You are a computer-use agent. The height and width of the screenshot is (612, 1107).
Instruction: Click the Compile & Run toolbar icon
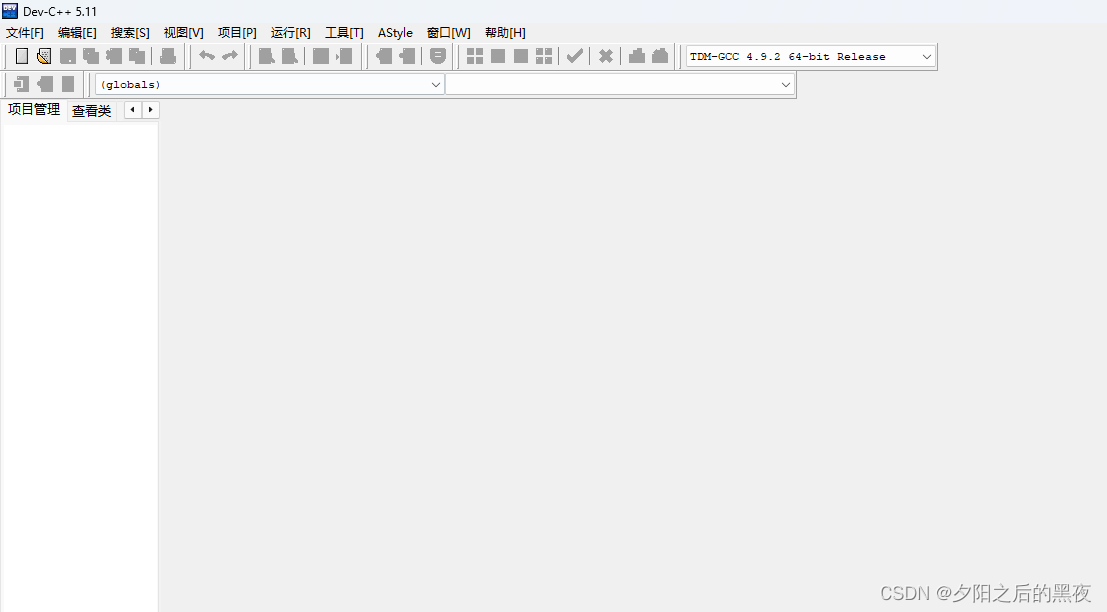tap(521, 56)
